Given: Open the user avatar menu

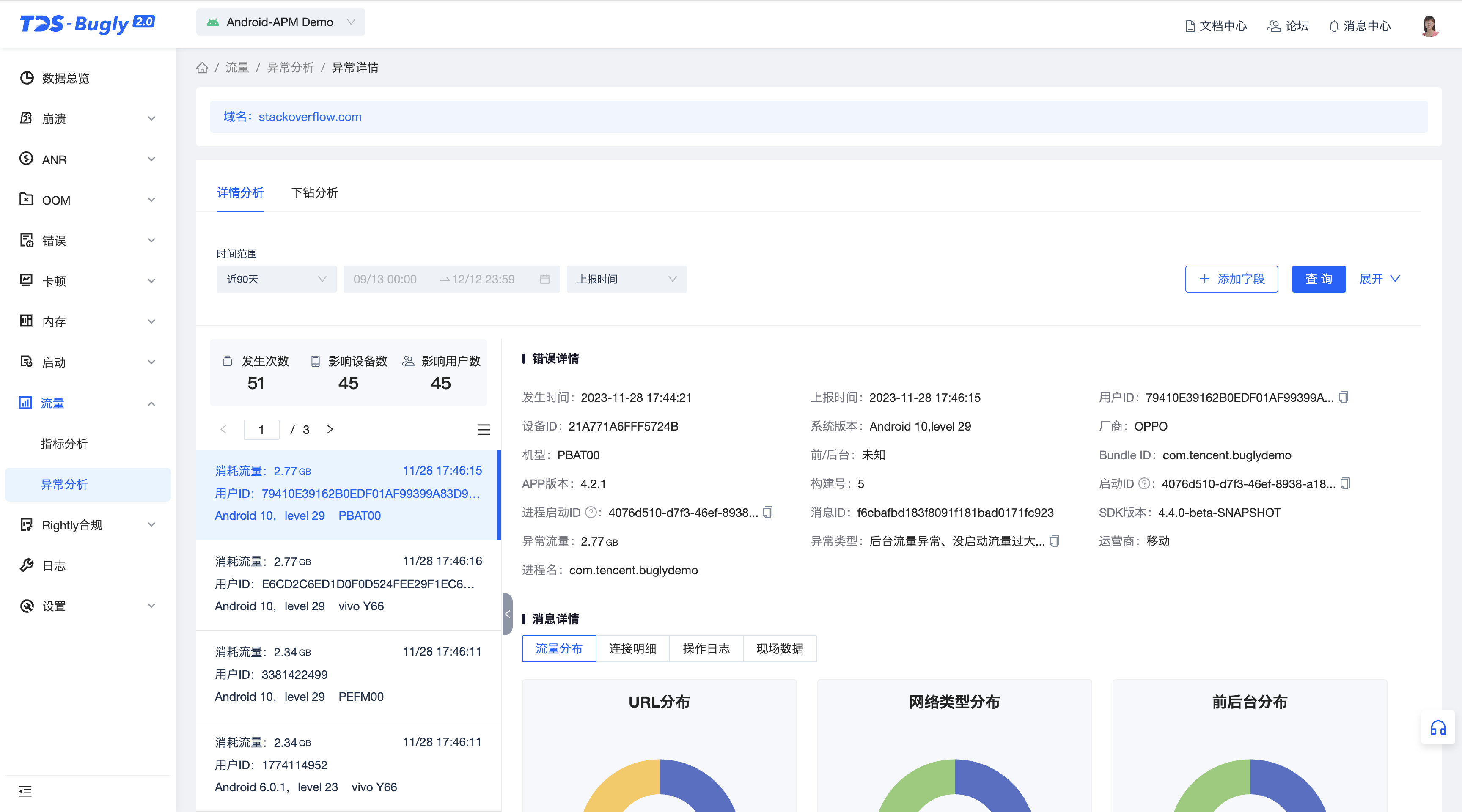Looking at the screenshot, I should [1429, 25].
